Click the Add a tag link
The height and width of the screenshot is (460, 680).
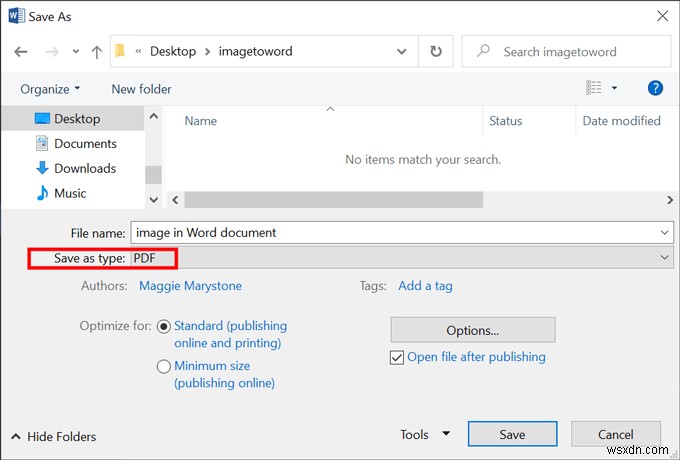425,286
